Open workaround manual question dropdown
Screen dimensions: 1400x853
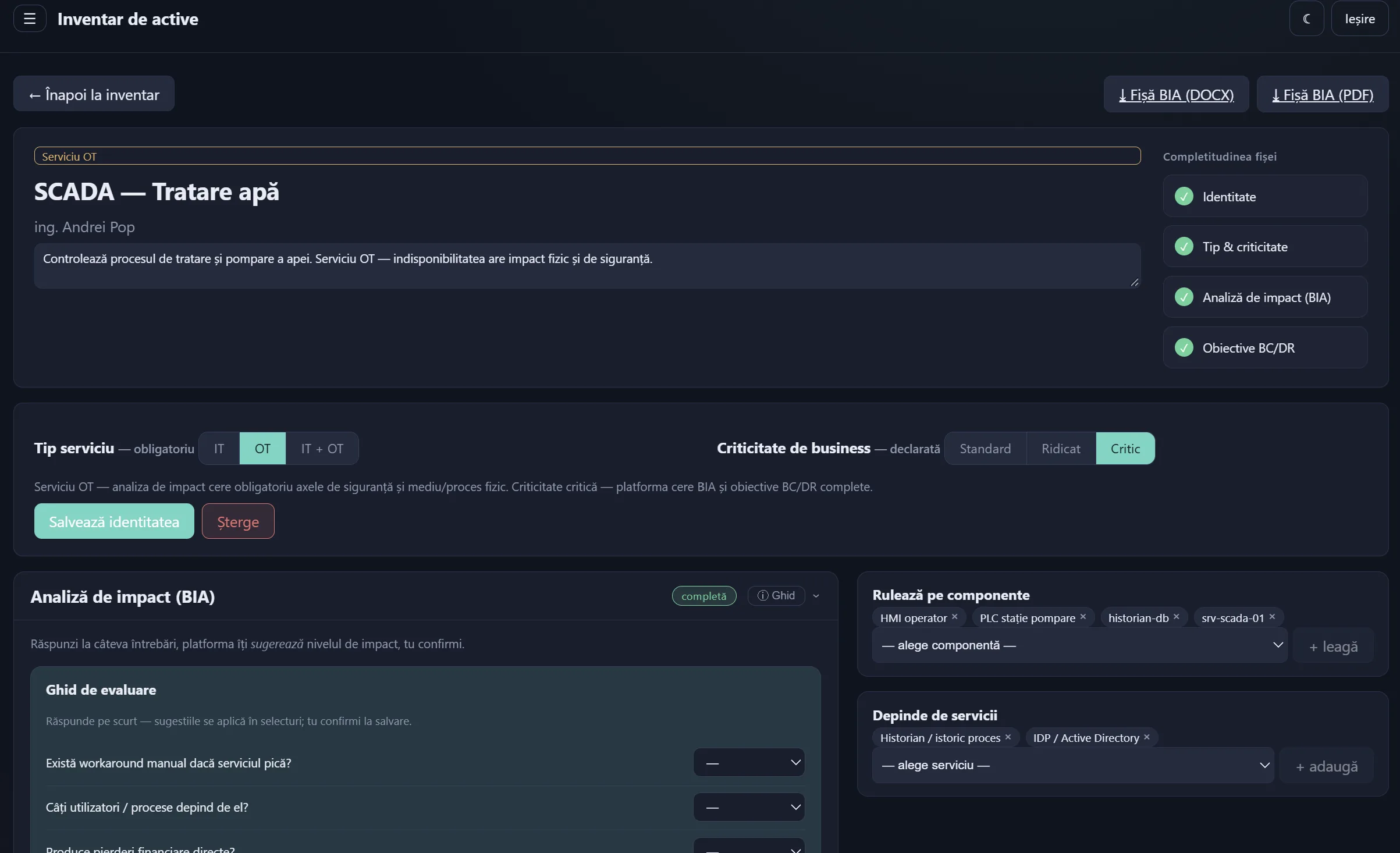[749, 763]
